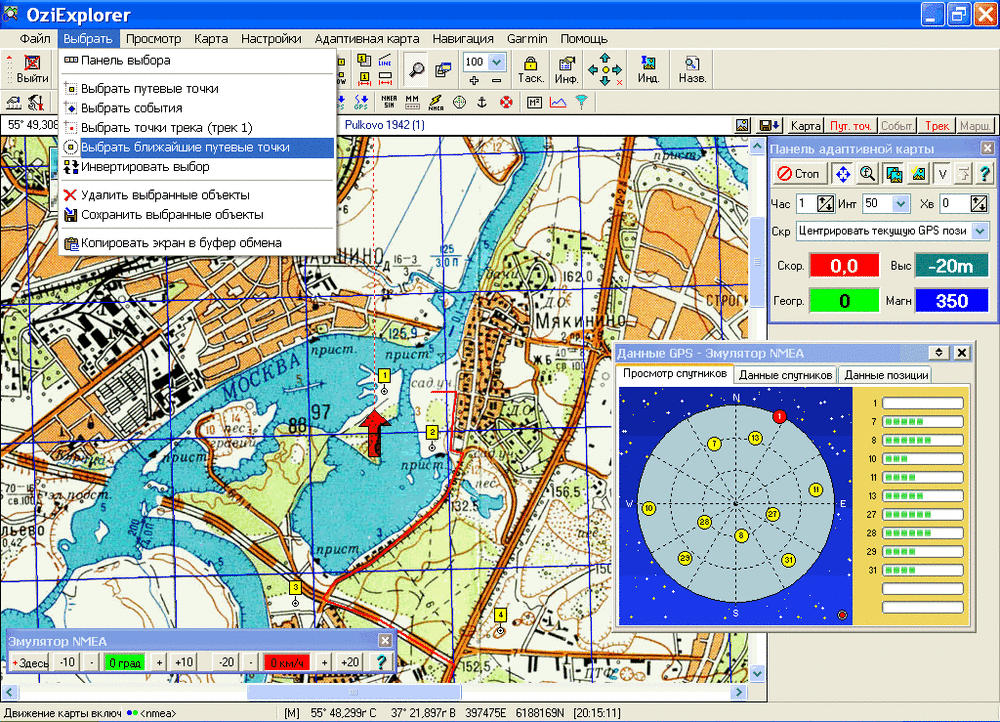Open the zoom 100 percent dropdown

[x=497, y=62]
